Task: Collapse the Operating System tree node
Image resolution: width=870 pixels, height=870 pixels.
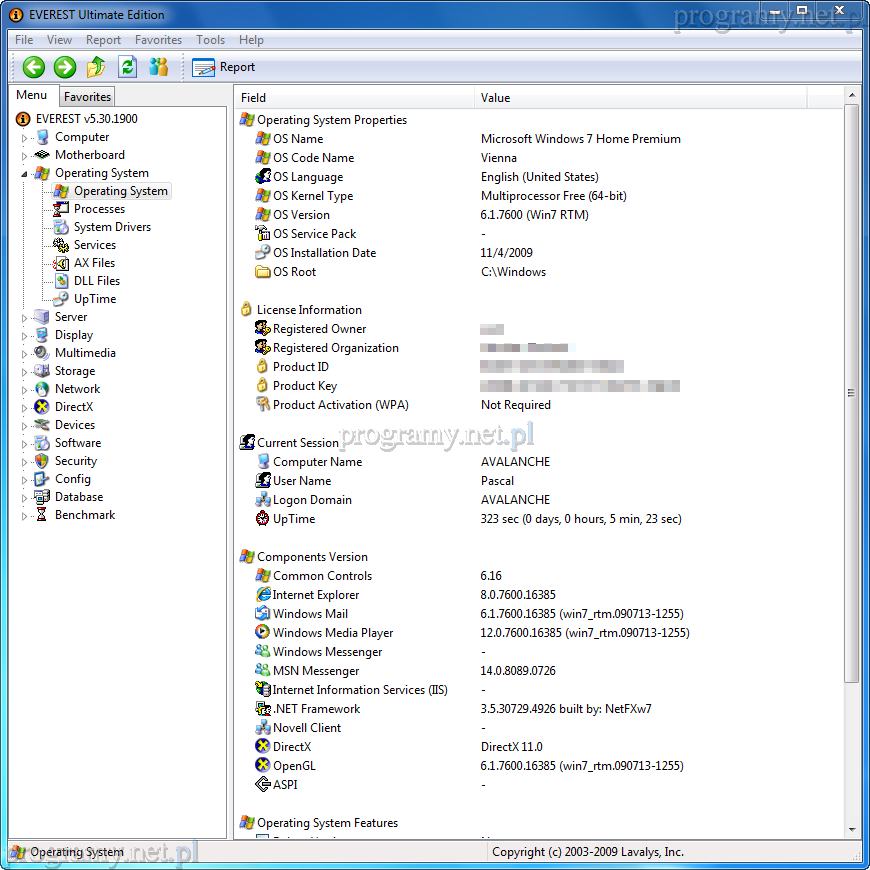Action: click(25, 174)
